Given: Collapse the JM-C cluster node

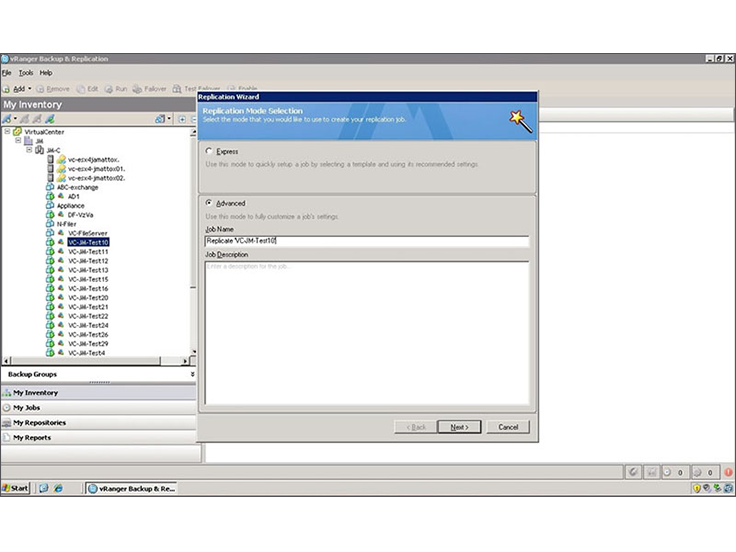Looking at the screenshot, I should point(29,150).
